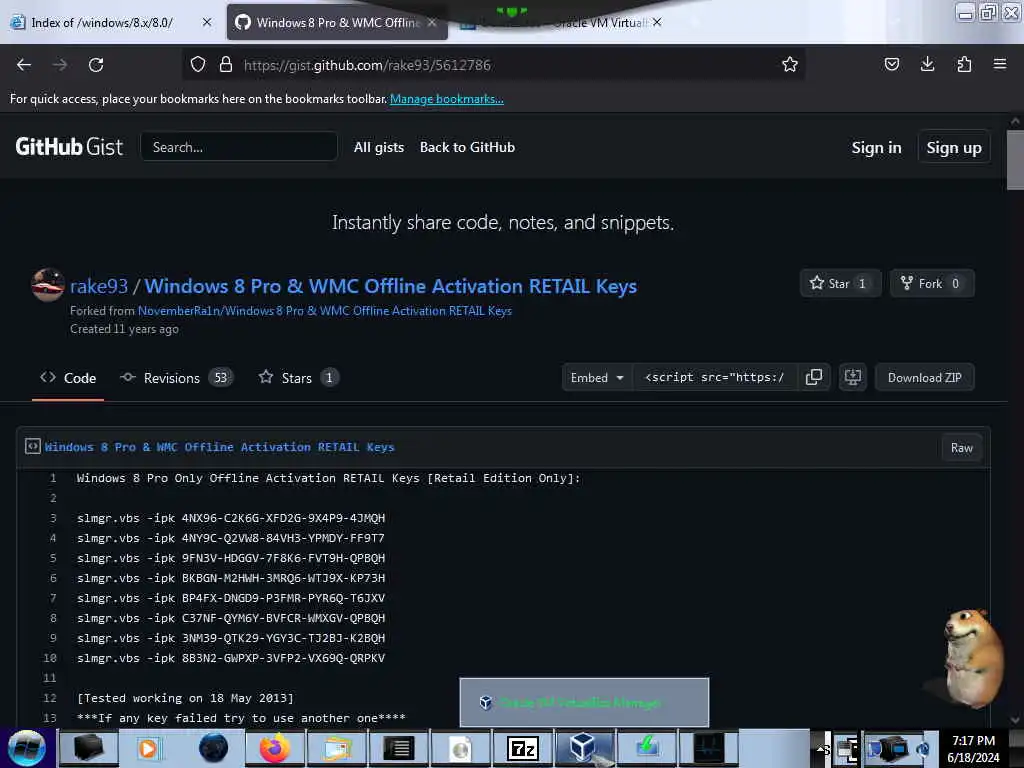The width and height of the screenshot is (1024, 768).
Task: Bookmark this page with the star icon
Action: (790, 64)
